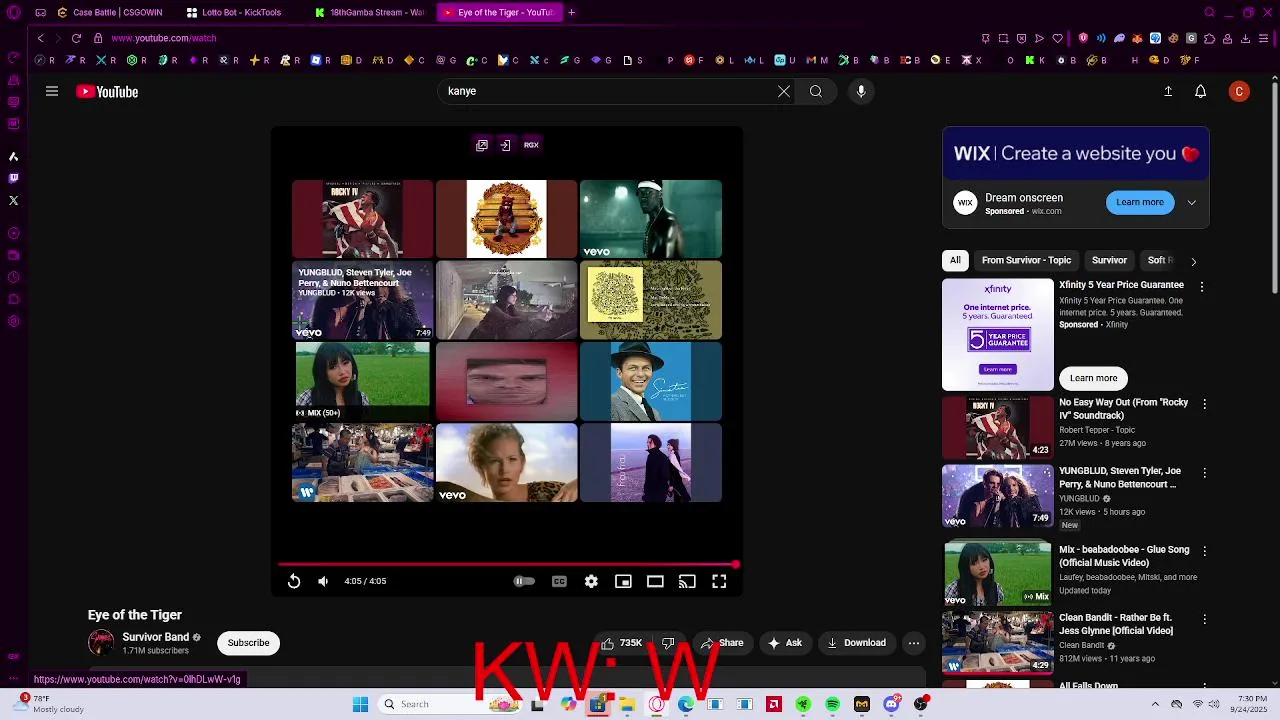Open the account avatar menu
1280x720 pixels.
1239,91
